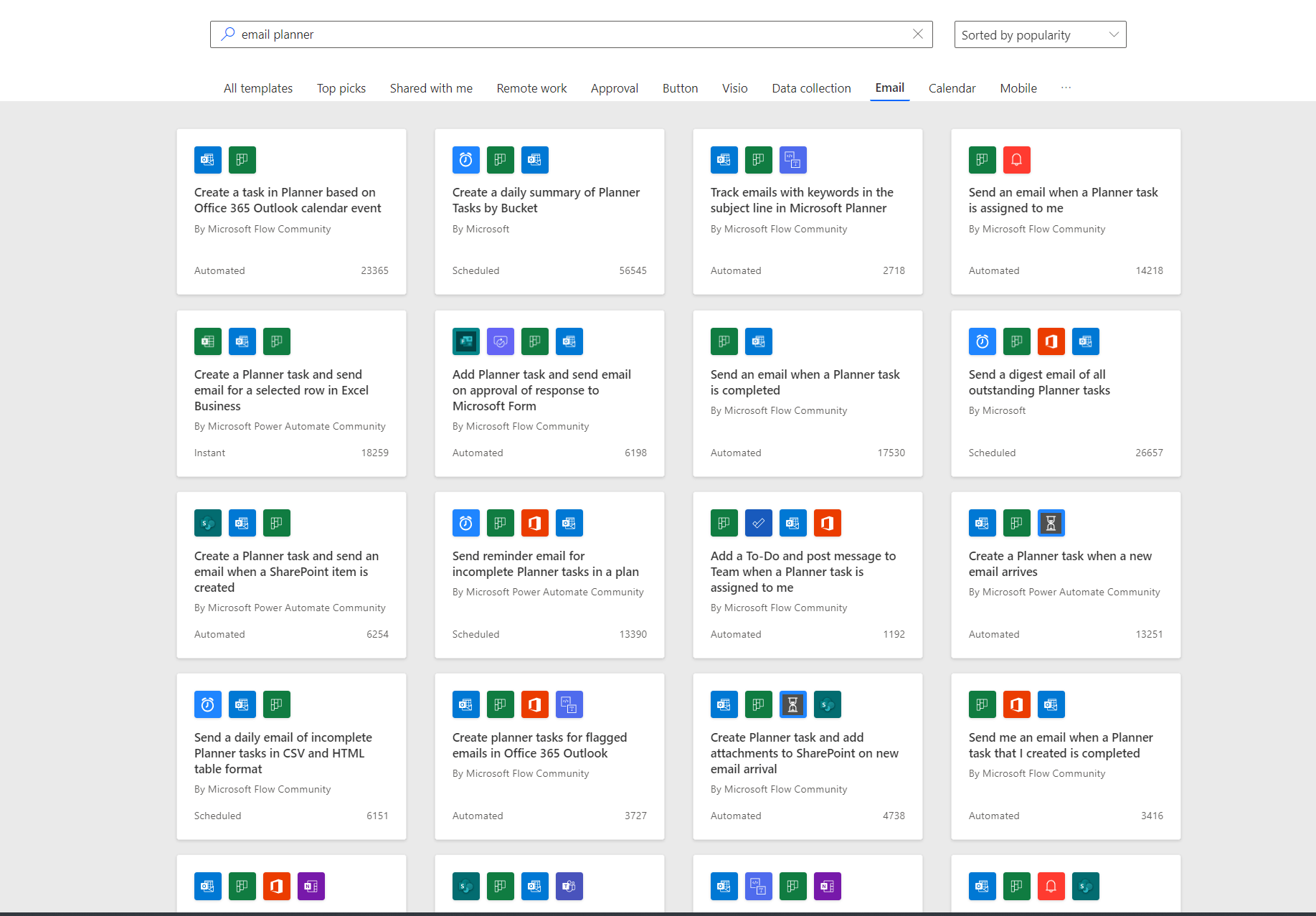Select the Shared with me tab
Viewport: 1316px width, 916px height.
(431, 88)
